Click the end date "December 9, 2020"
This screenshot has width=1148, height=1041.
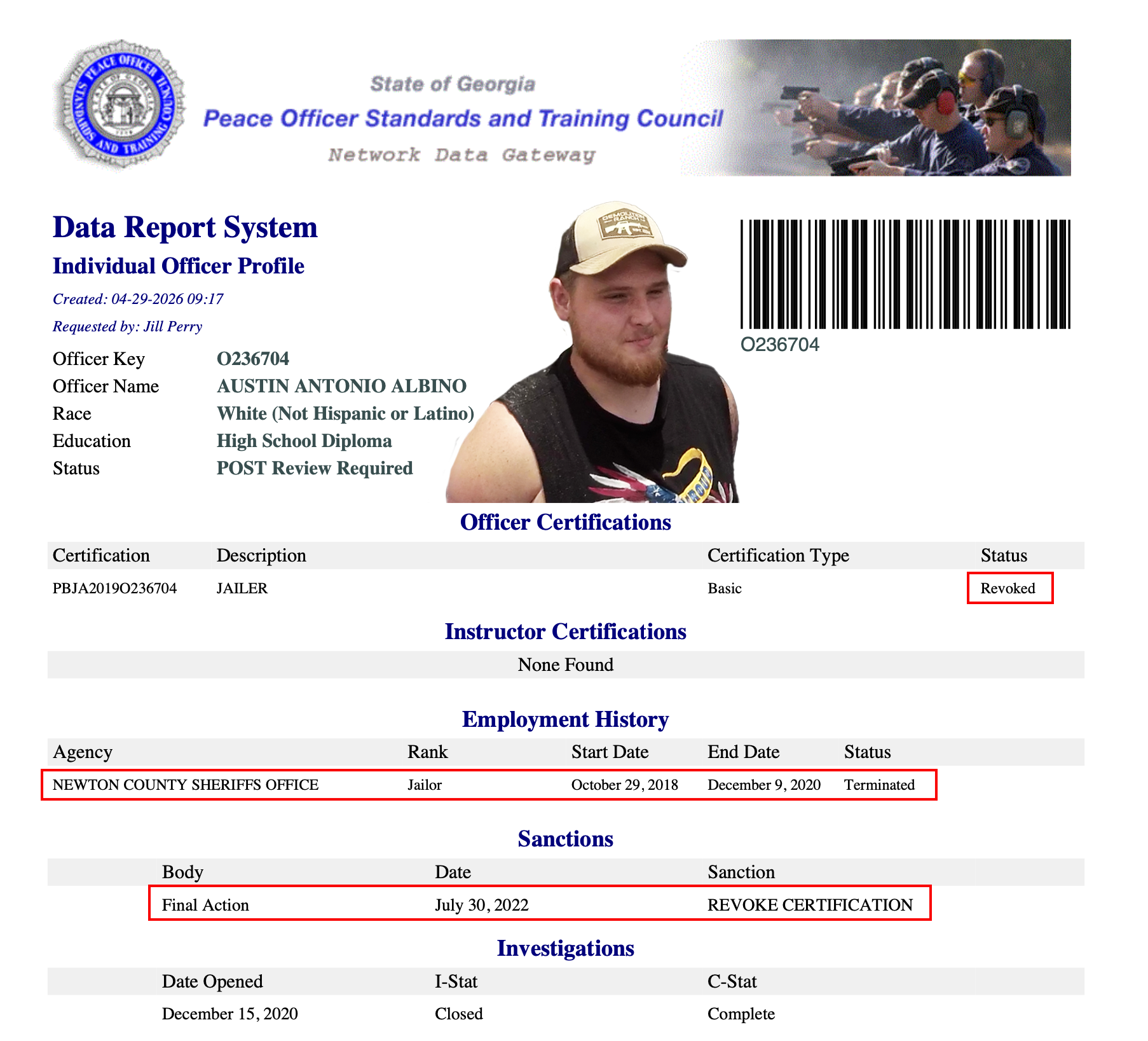[x=764, y=785]
